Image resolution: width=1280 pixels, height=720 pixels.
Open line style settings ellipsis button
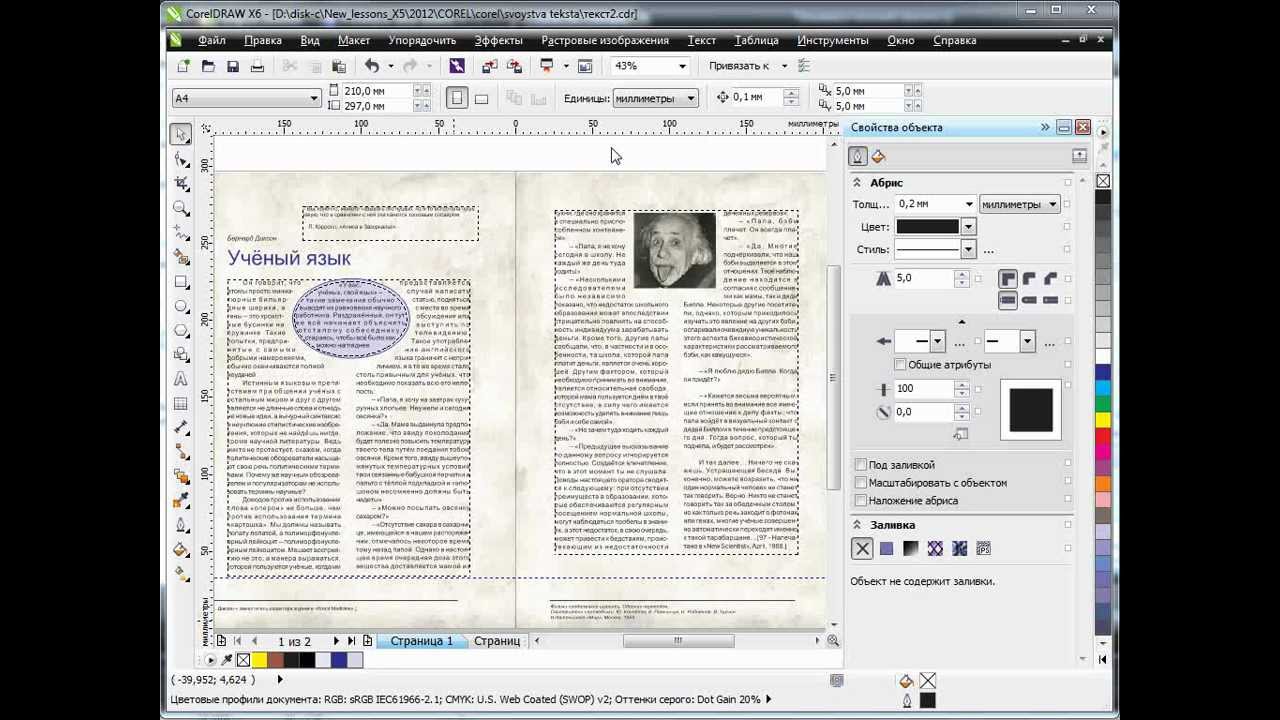(x=988, y=250)
